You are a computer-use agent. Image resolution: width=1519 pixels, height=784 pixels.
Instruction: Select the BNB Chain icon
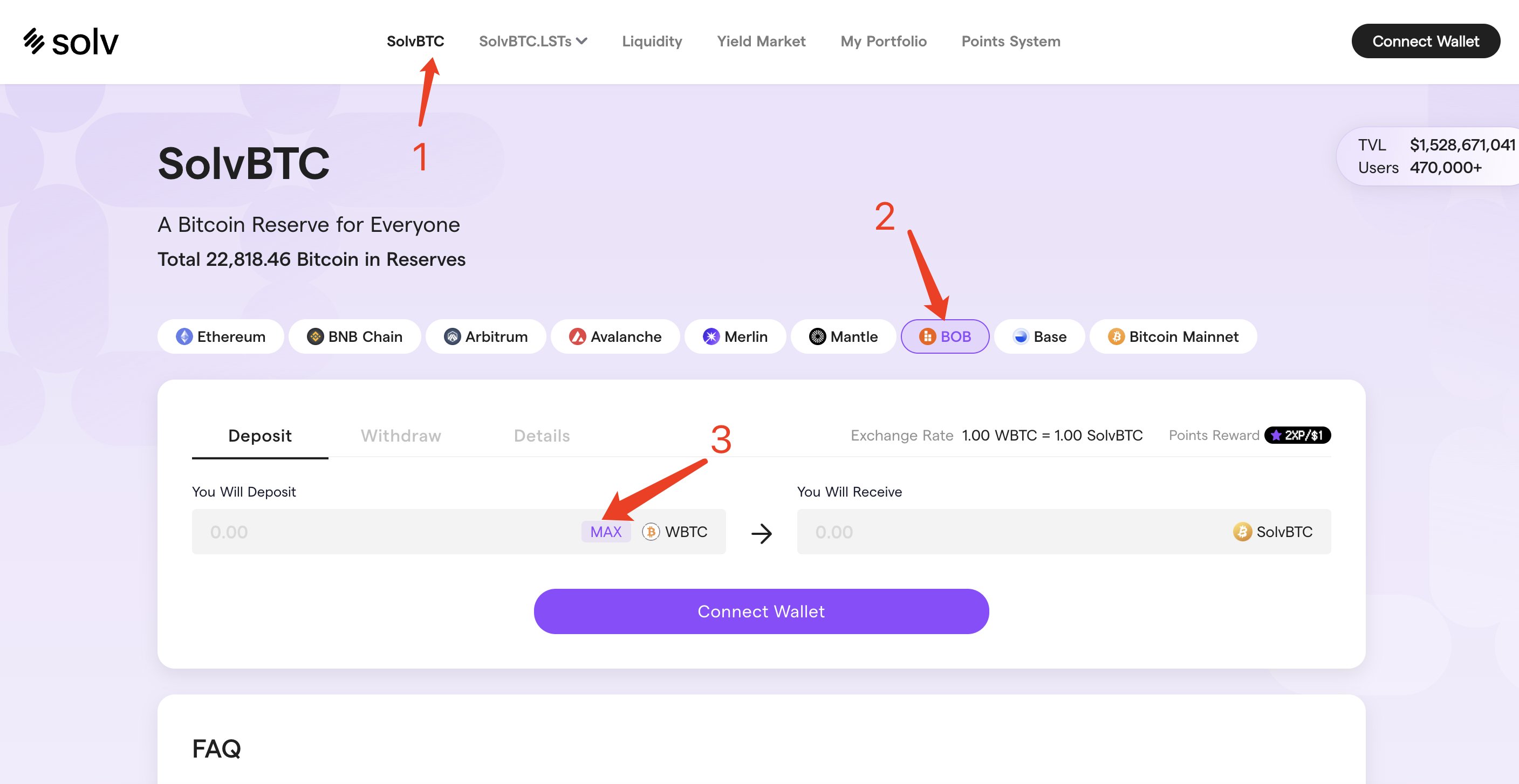[316, 336]
